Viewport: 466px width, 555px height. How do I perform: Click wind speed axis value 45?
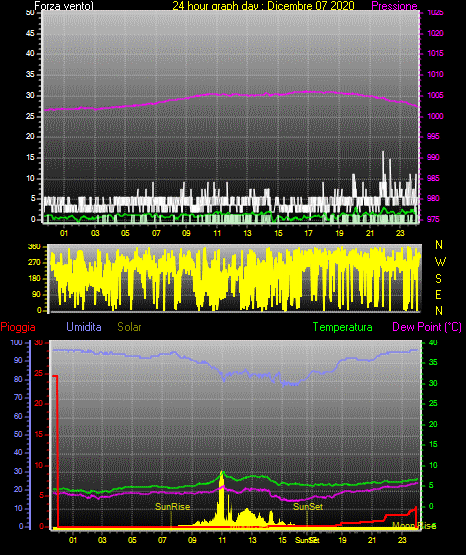pyautogui.click(x=30, y=34)
